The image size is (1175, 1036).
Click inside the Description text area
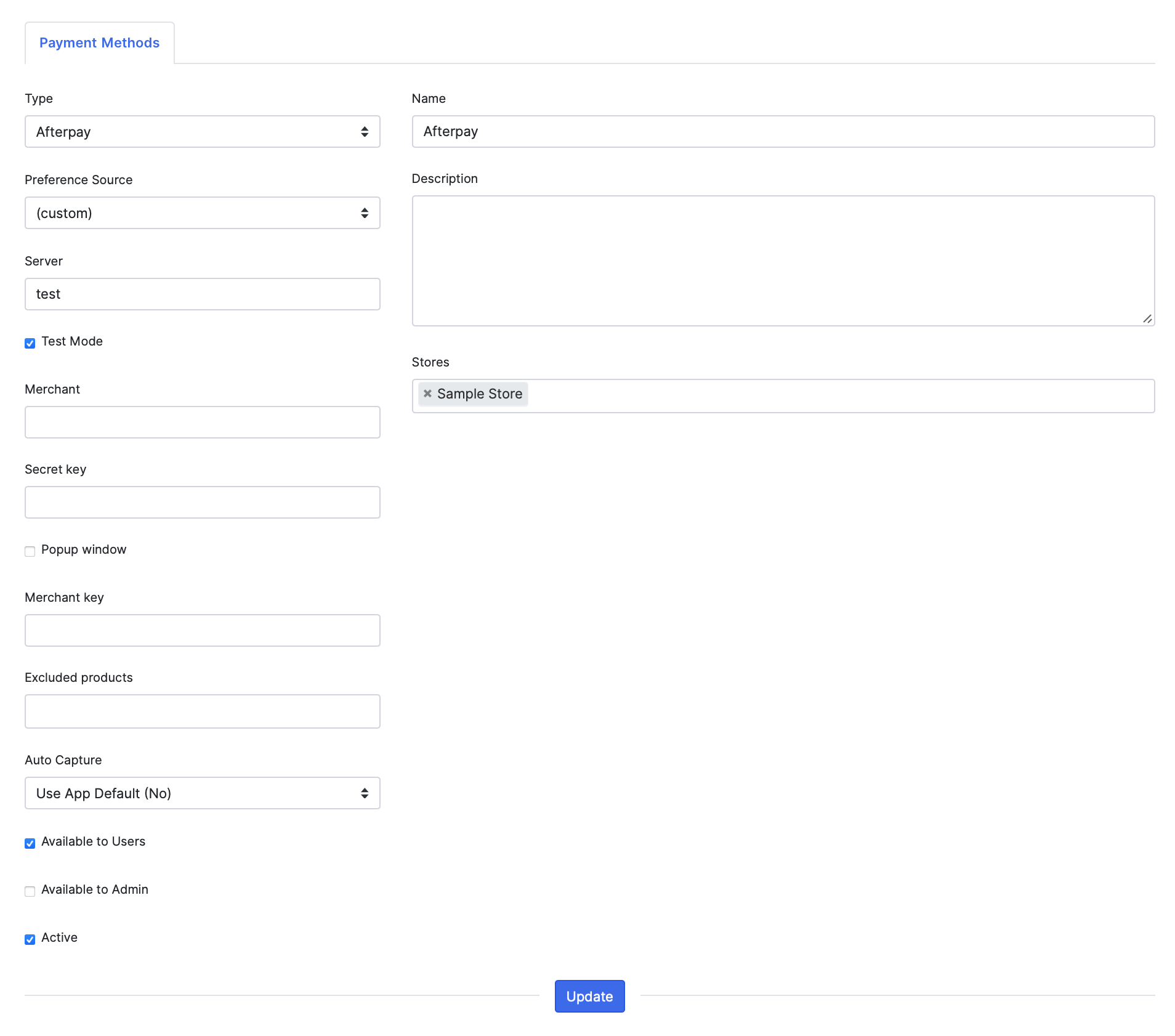(783, 261)
